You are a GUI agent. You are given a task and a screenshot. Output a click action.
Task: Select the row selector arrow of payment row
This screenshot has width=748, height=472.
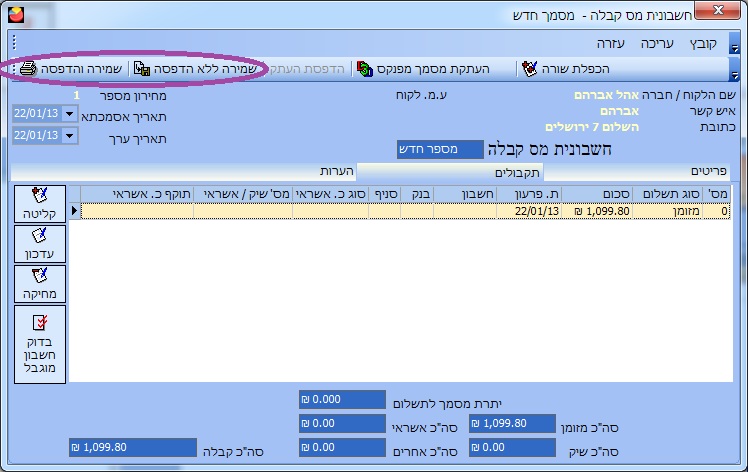pos(74,210)
